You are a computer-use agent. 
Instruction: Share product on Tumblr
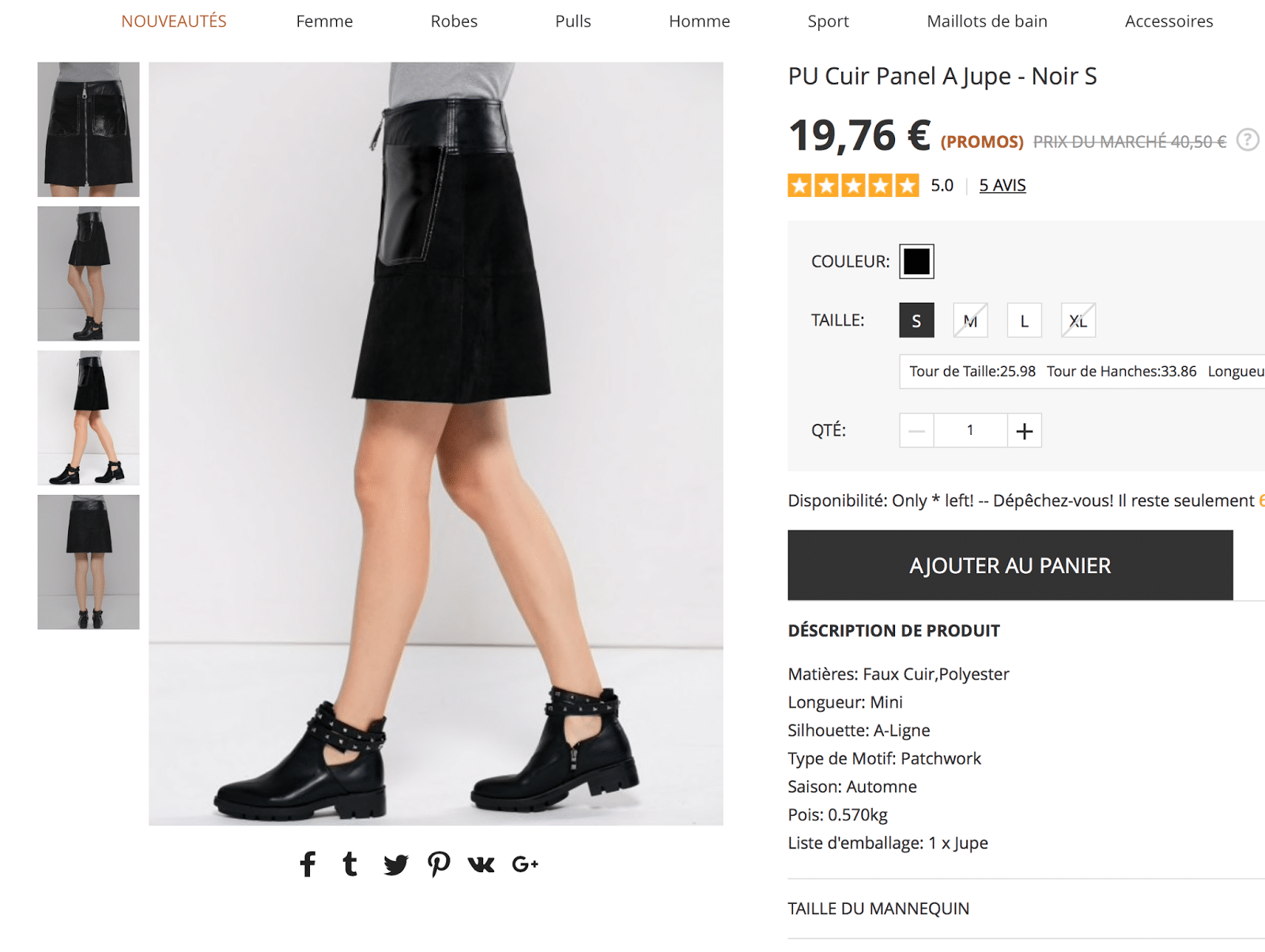click(x=350, y=864)
